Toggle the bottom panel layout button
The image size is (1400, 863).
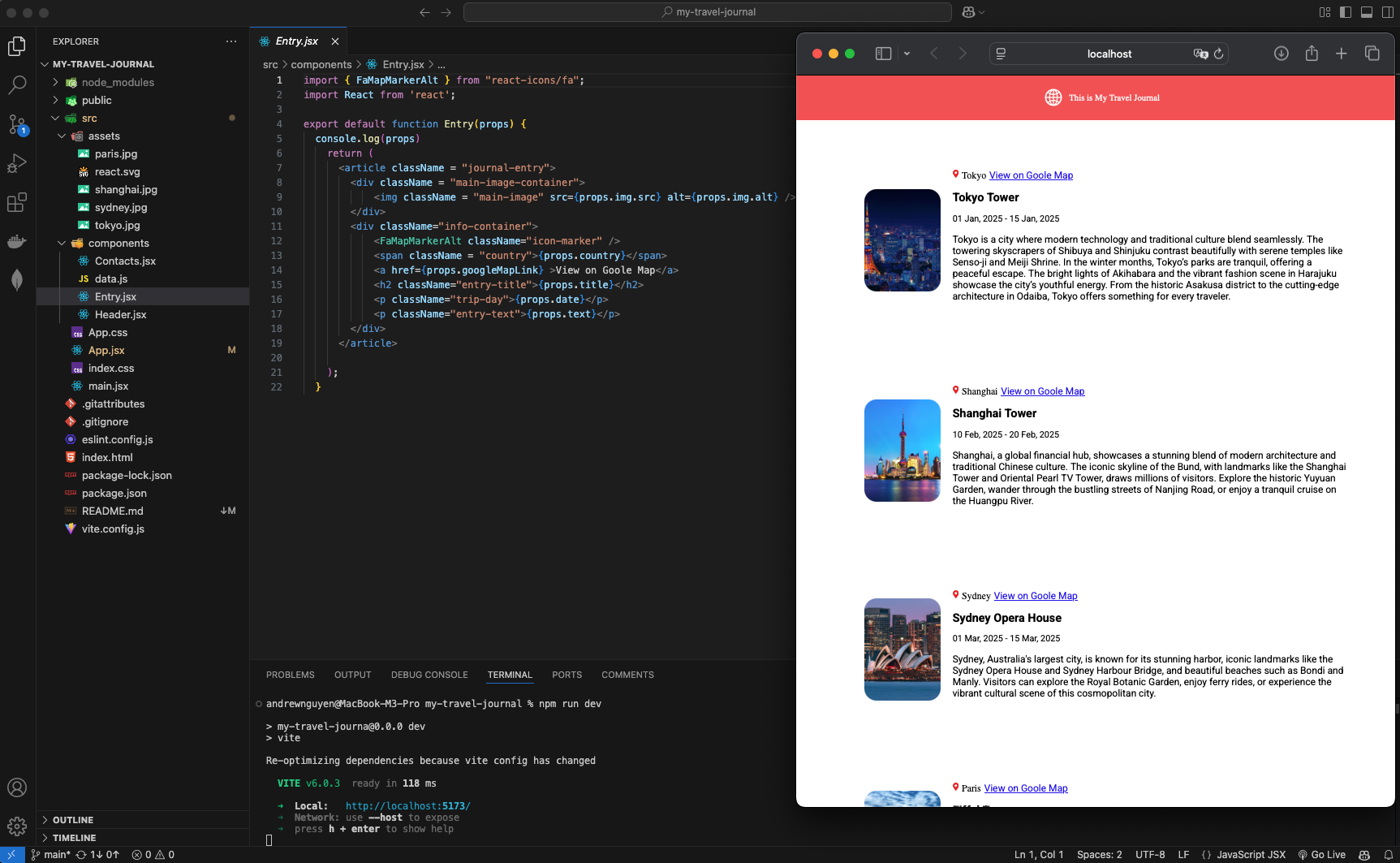point(1367,12)
